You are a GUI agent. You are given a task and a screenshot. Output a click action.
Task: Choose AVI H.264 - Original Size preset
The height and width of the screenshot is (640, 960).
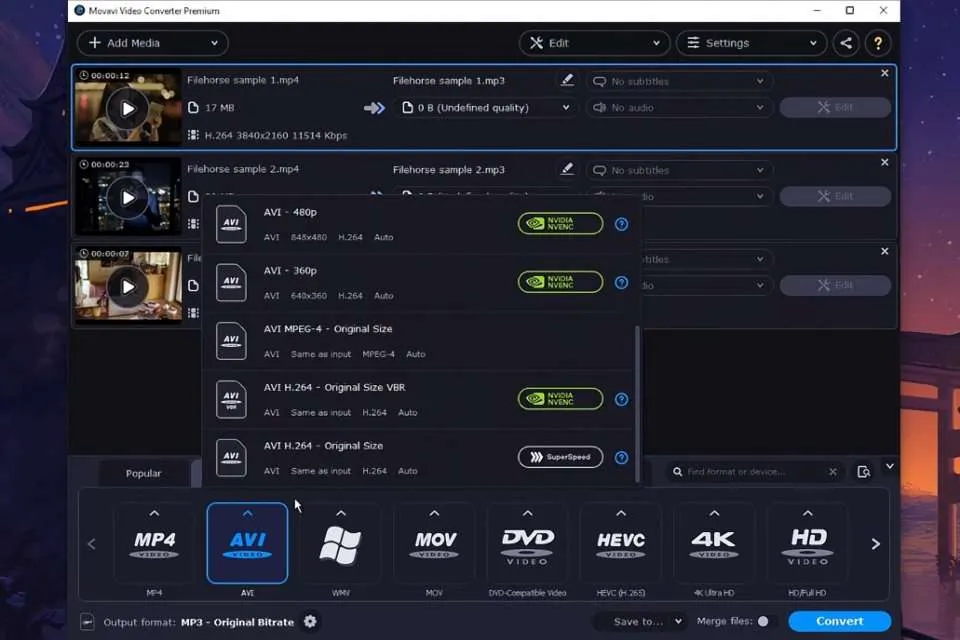point(418,457)
